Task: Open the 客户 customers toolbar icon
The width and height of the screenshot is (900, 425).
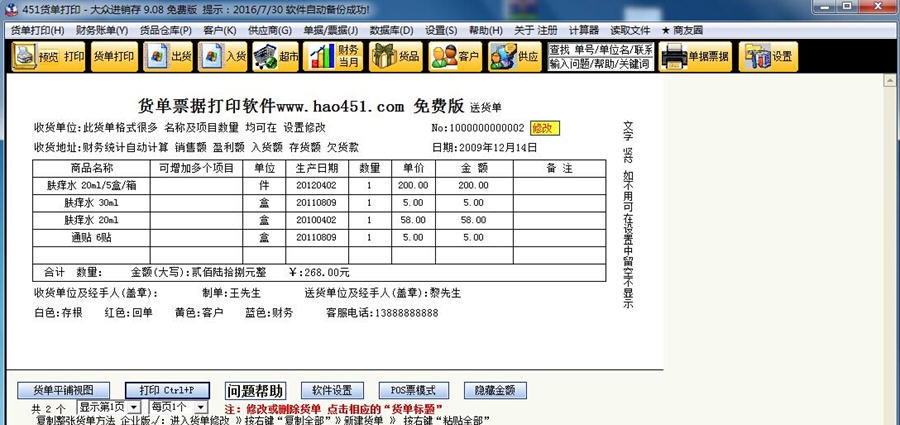Action: 455,56
